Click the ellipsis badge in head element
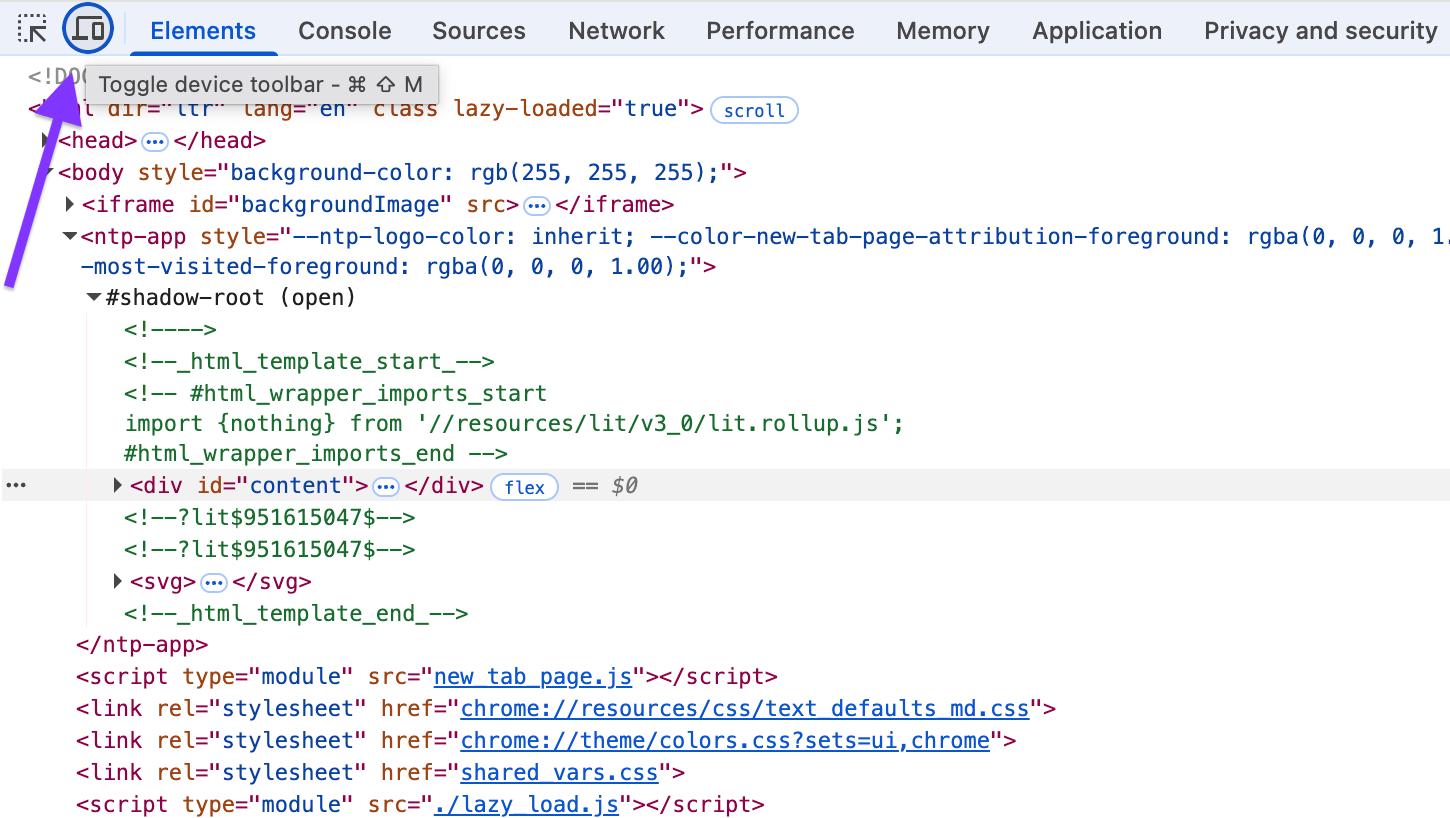Screen dimensions: 1450x818 click(x=155, y=141)
